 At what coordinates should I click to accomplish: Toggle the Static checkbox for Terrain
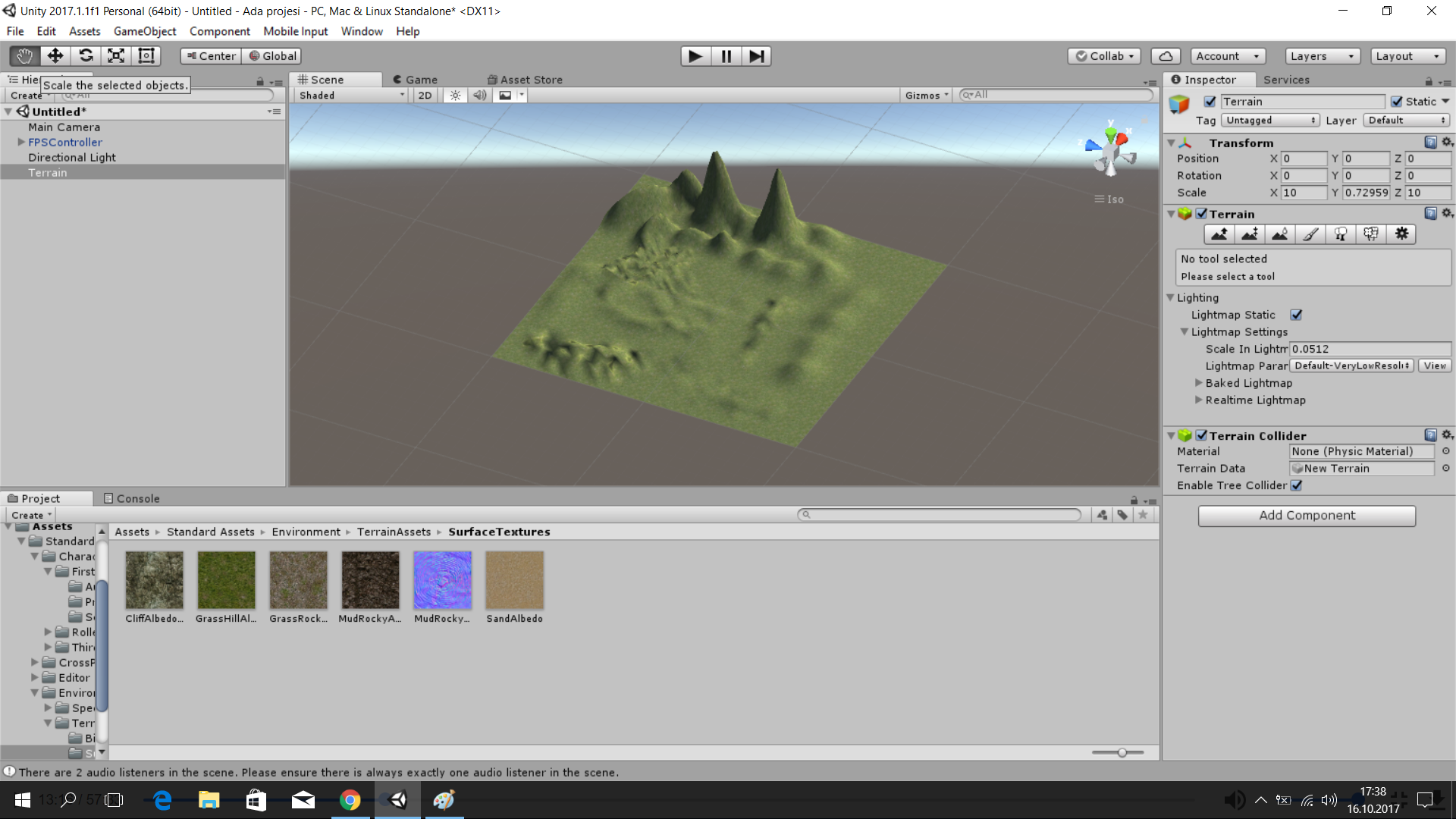pos(1396,102)
